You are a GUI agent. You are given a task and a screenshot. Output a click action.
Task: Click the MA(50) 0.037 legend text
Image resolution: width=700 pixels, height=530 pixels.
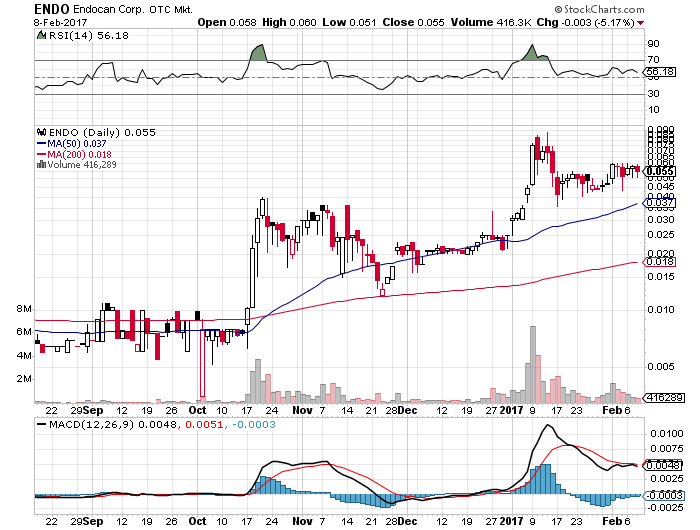[x=77, y=144]
